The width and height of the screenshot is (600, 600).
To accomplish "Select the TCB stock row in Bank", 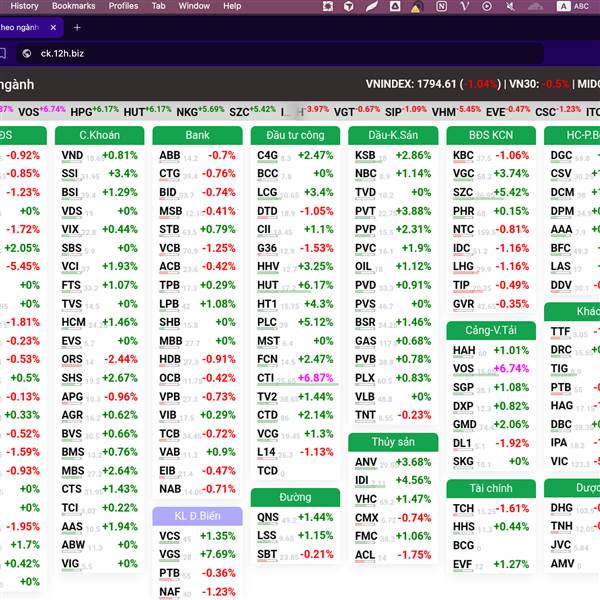I will coord(197,434).
